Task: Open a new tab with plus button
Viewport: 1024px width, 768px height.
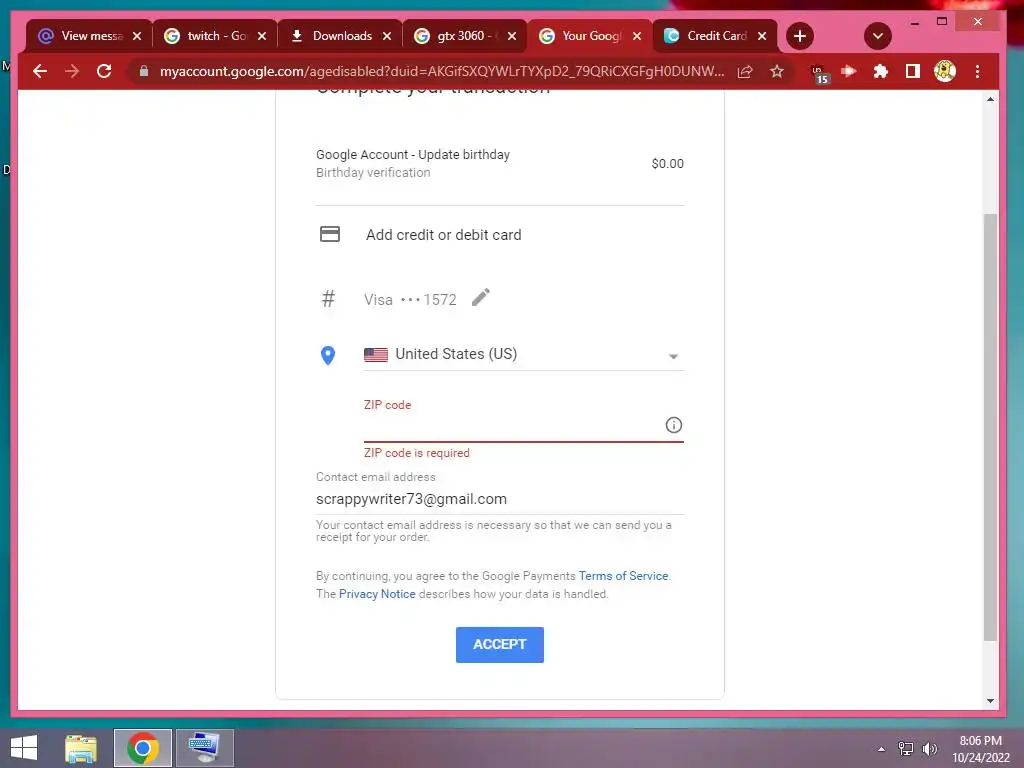Action: click(x=800, y=36)
